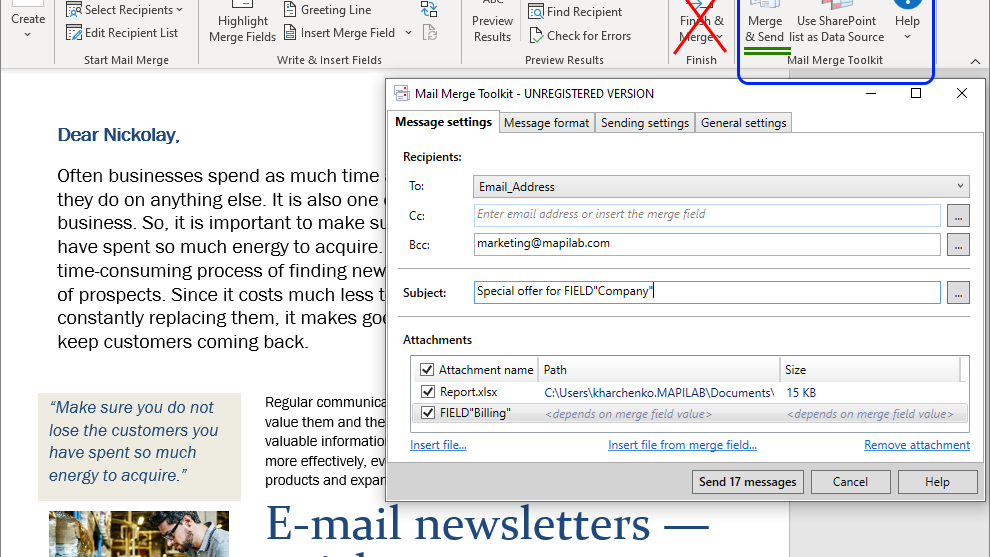
Task: Click the Cancel button
Action: [x=850, y=482]
